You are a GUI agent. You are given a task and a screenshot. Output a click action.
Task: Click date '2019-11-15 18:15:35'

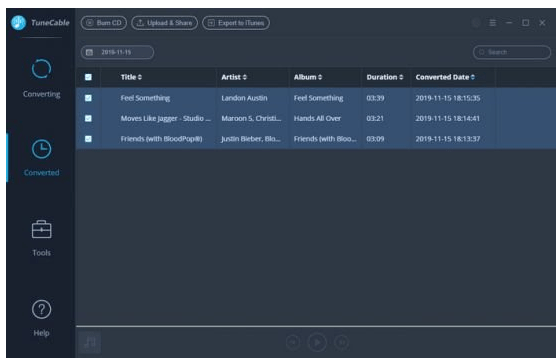click(x=448, y=98)
